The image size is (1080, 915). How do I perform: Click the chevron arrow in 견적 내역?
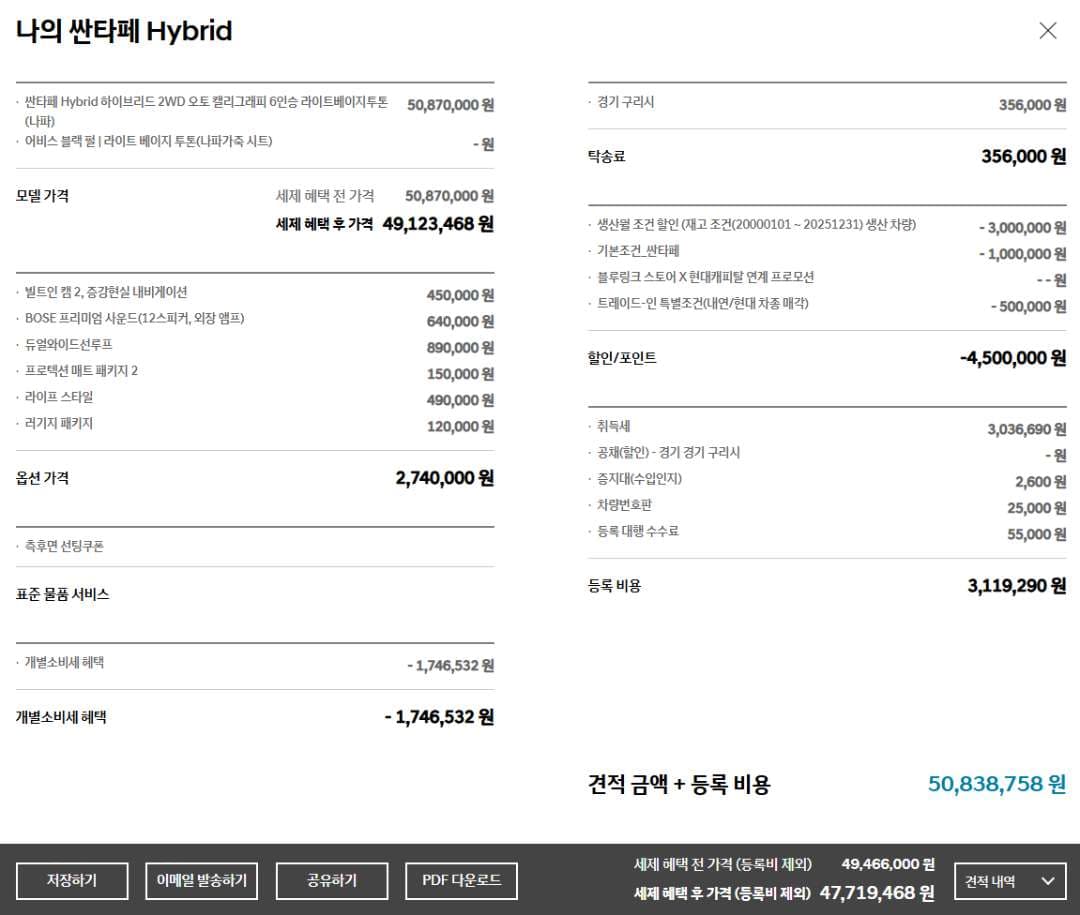tap(1048, 881)
